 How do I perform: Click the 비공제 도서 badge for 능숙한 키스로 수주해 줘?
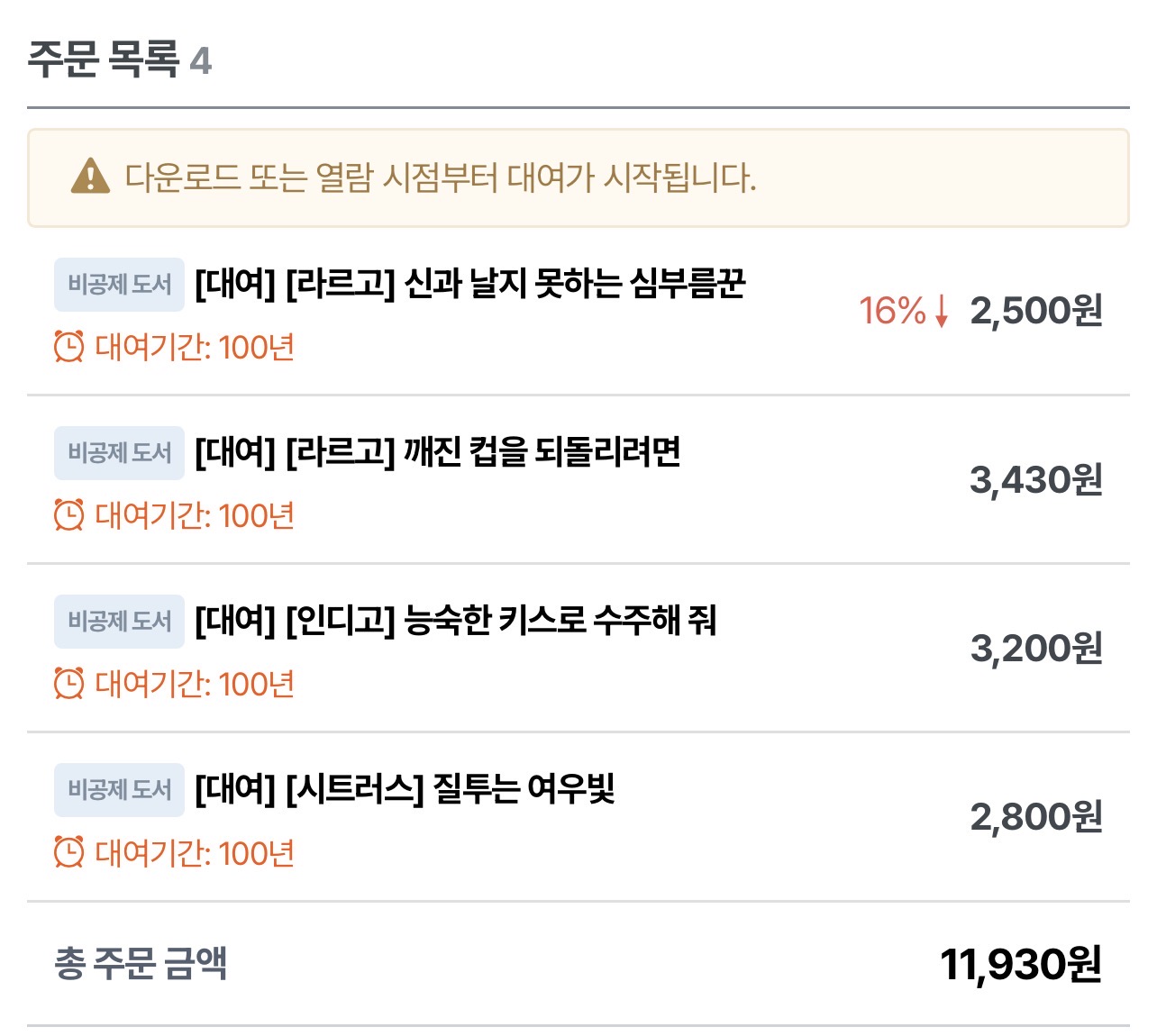tap(119, 622)
